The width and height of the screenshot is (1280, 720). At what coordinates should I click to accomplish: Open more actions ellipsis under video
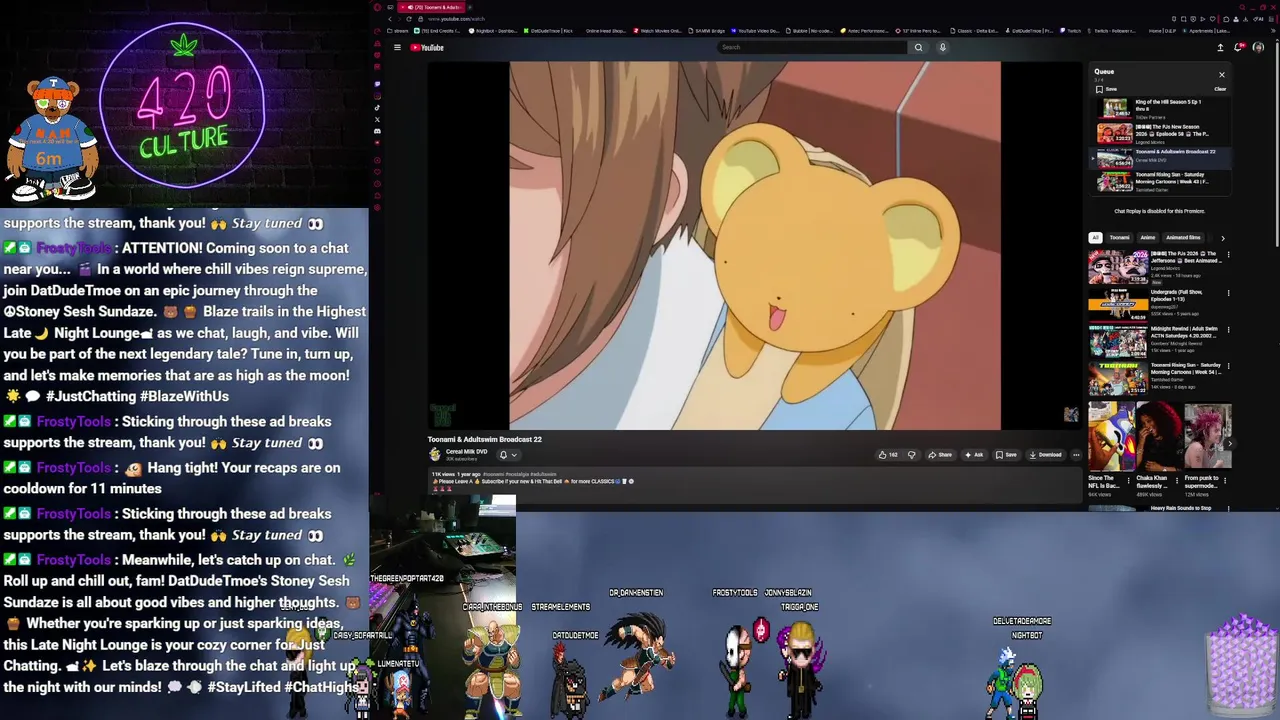(x=1076, y=455)
